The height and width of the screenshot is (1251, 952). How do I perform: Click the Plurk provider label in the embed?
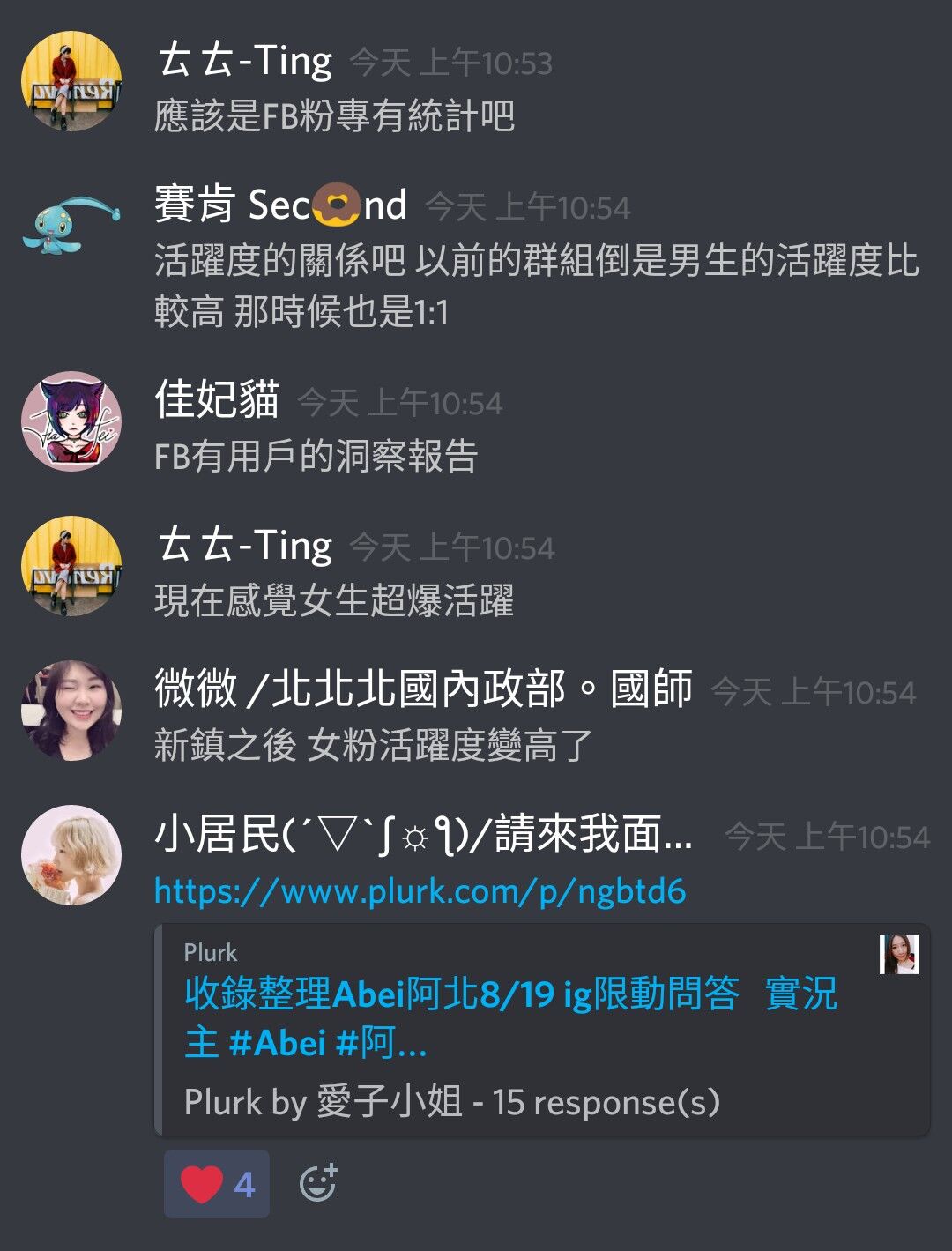211,952
